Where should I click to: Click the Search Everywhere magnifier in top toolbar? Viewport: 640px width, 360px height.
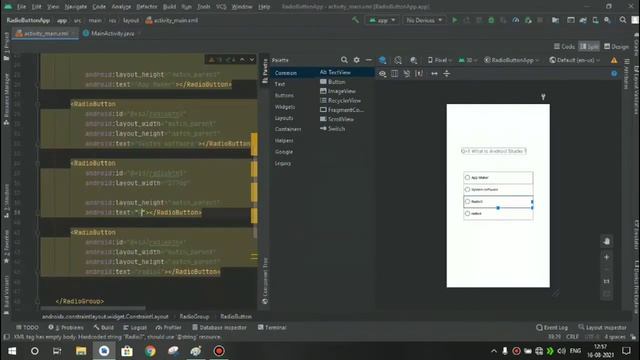point(622,20)
